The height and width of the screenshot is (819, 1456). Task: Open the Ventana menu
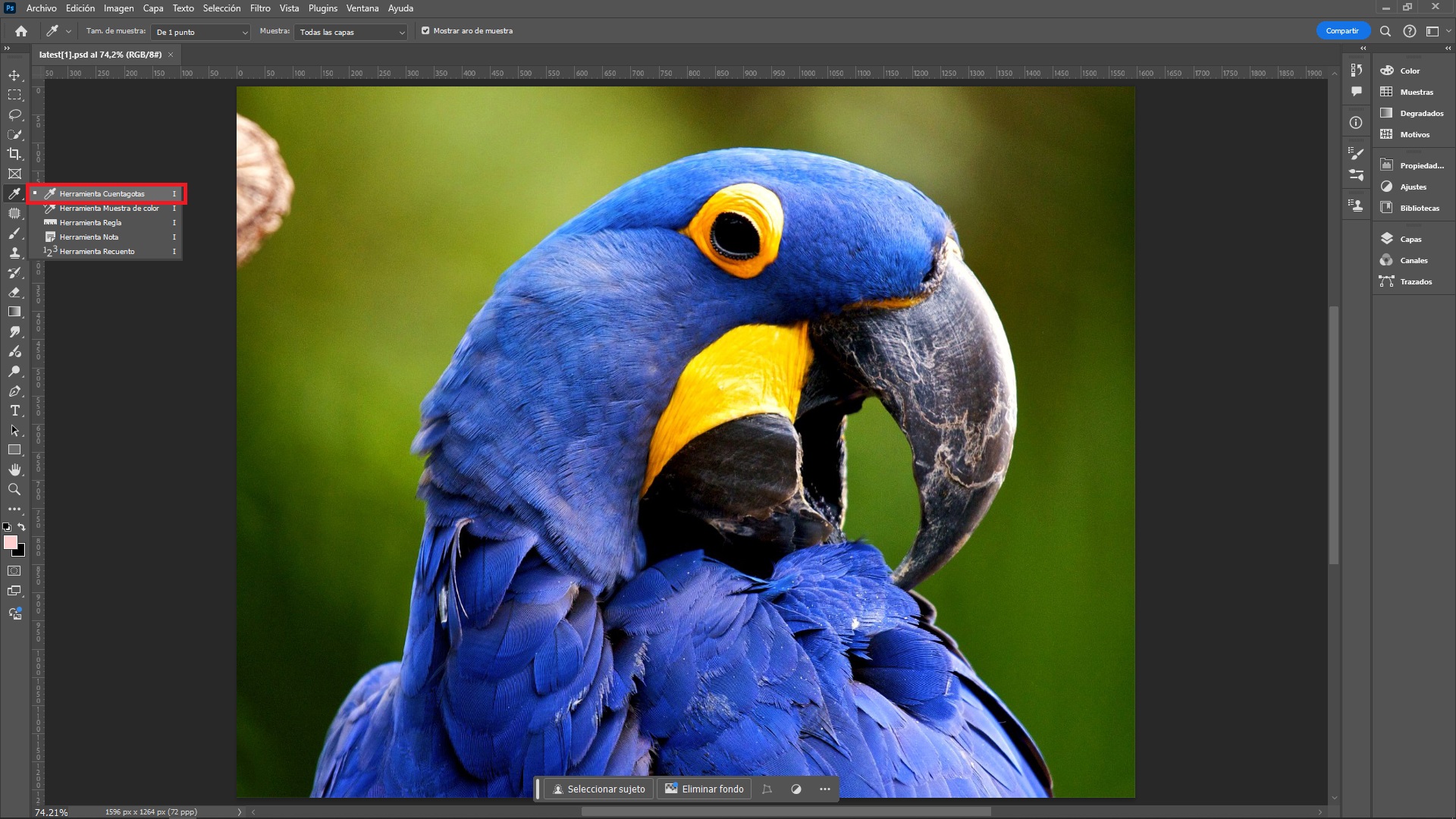362,8
